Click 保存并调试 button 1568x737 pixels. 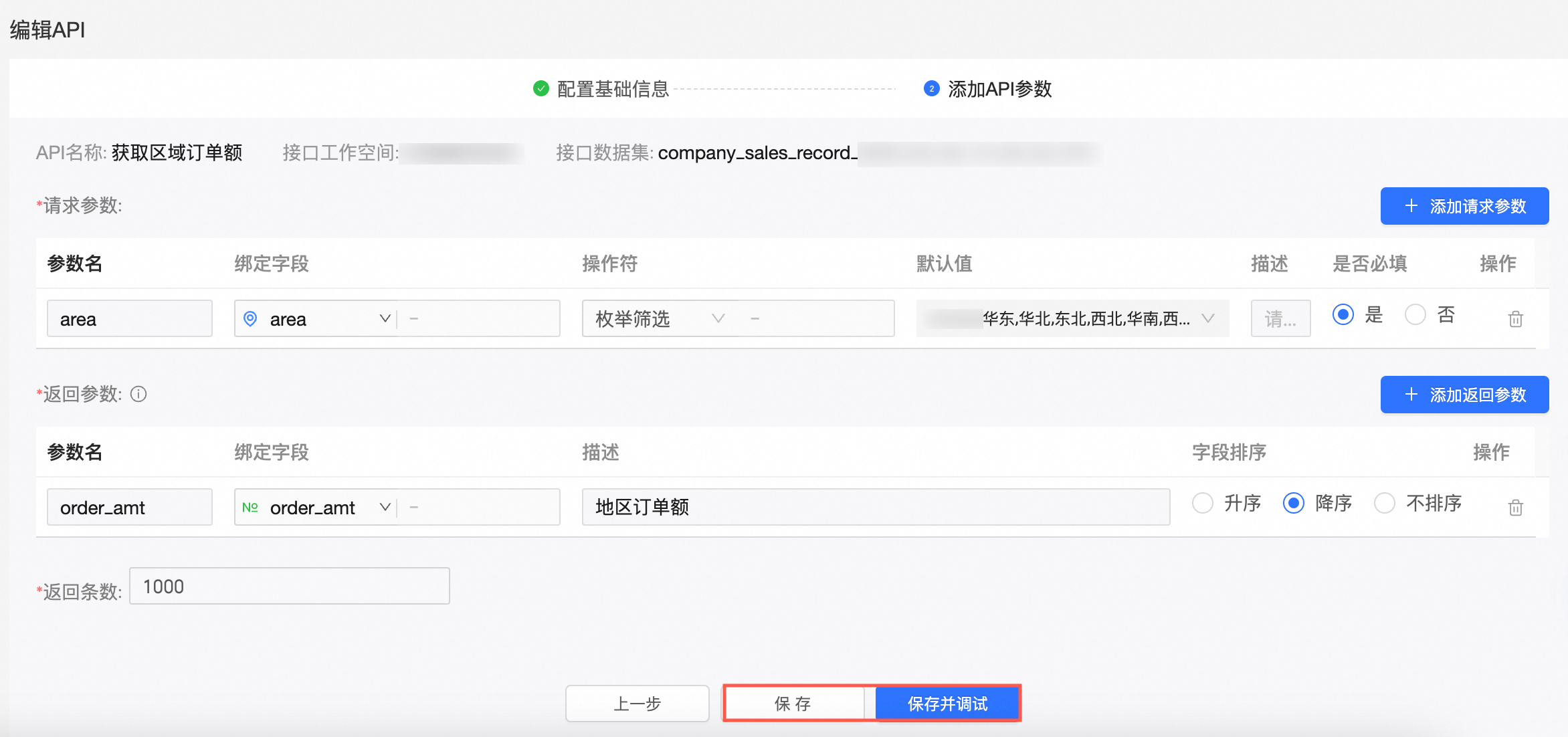[947, 704]
